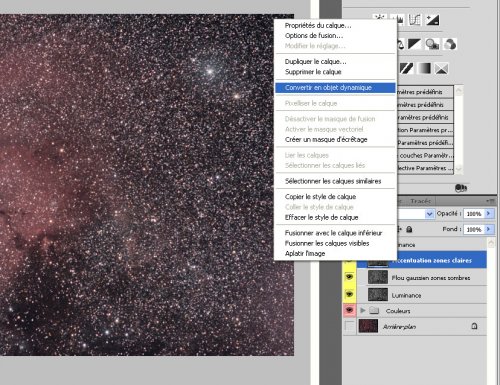The height and width of the screenshot is (385, 500).
Task: Click the Couleurs group folder icon
Action: pos(374,311)
